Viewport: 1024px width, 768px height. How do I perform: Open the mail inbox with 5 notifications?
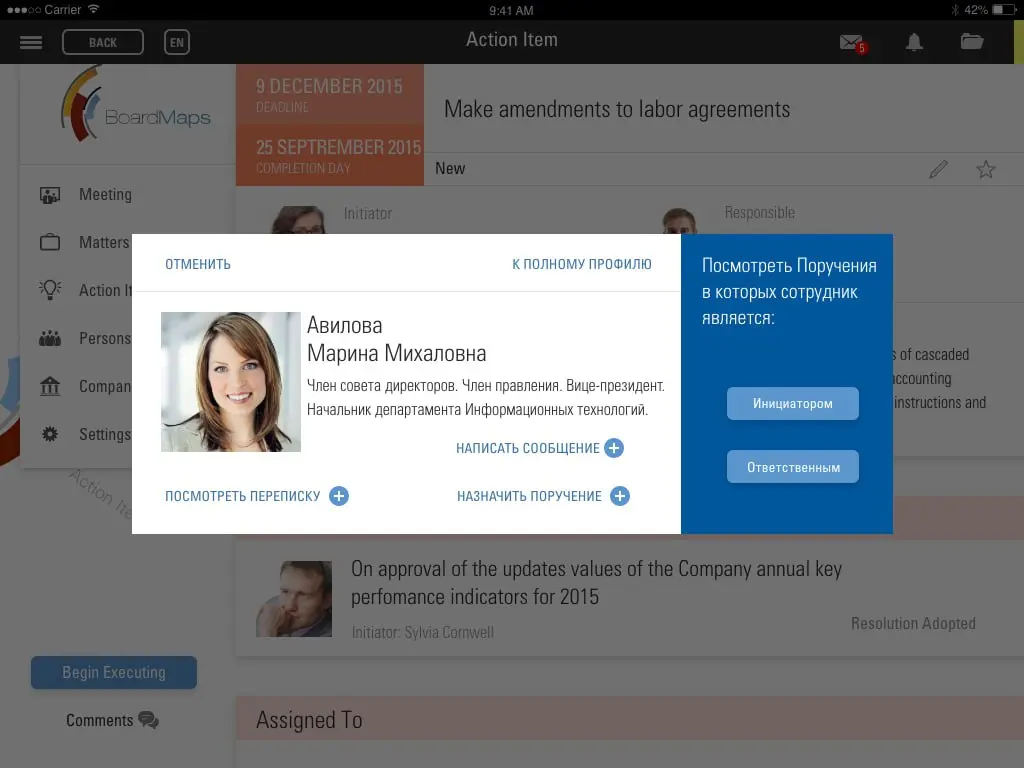coord(853,44)
